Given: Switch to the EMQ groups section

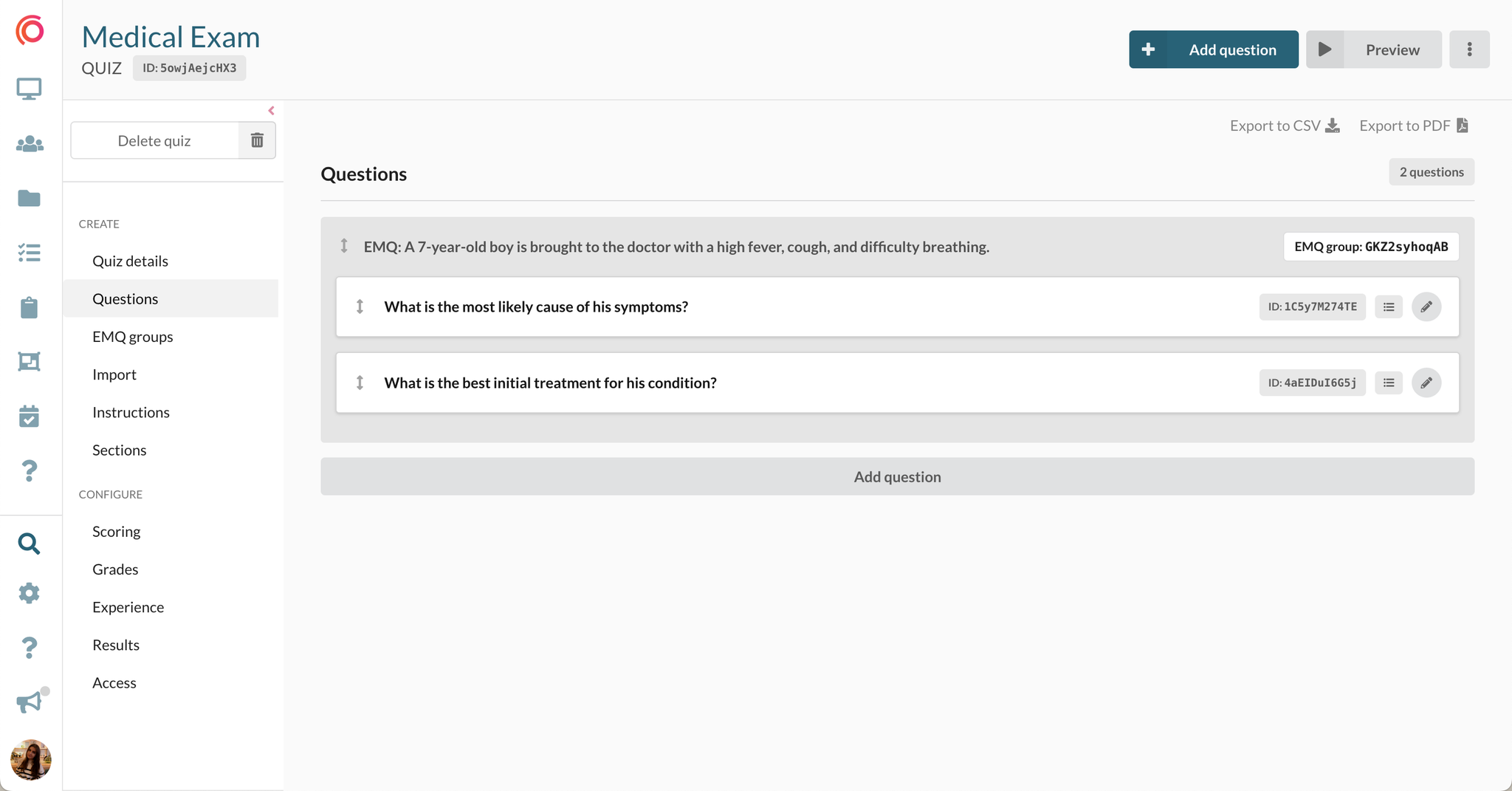Looking at the screenshot, I should pyautogui.click(x=133, y=336).
